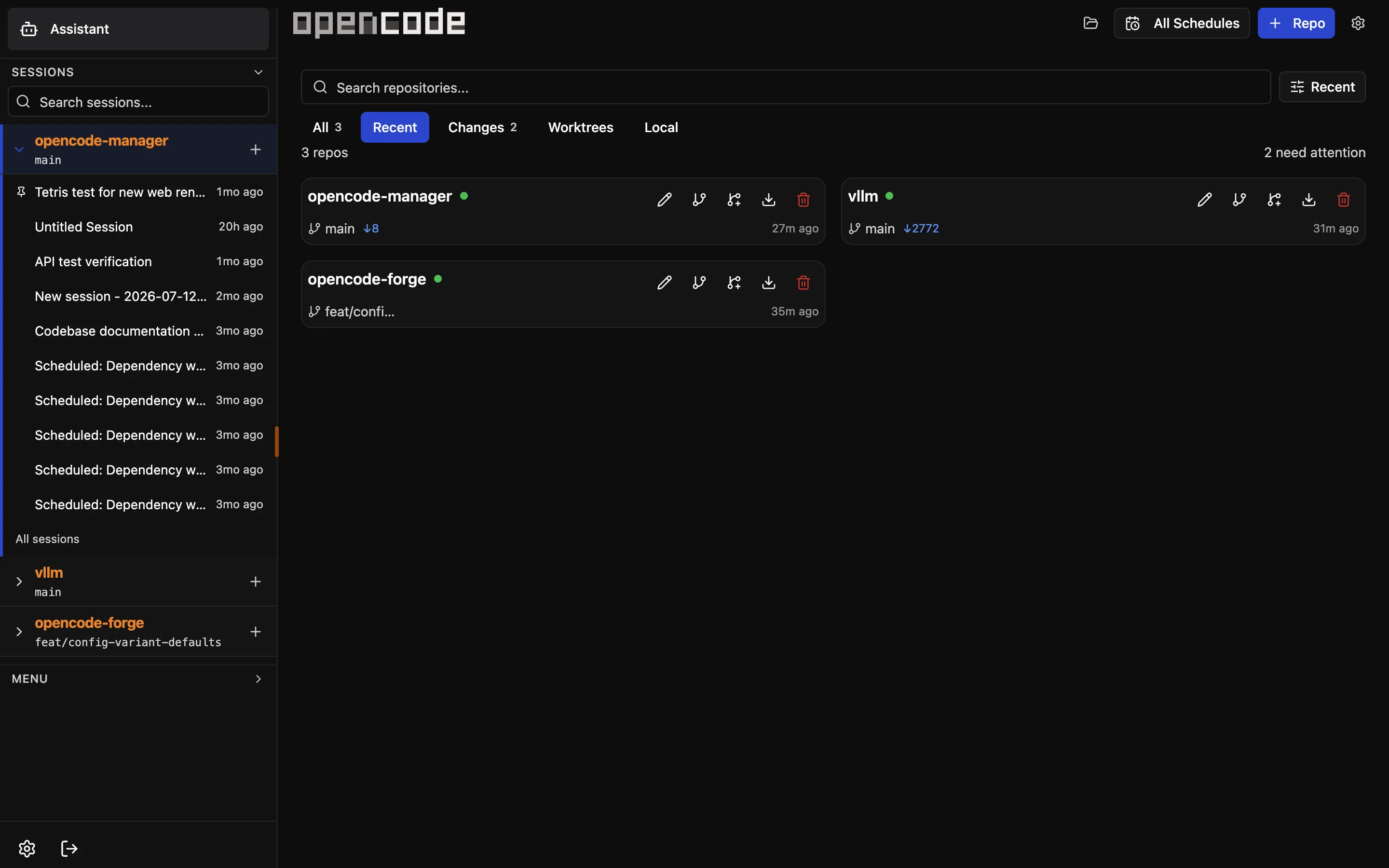Expand the MENU section

138,678
